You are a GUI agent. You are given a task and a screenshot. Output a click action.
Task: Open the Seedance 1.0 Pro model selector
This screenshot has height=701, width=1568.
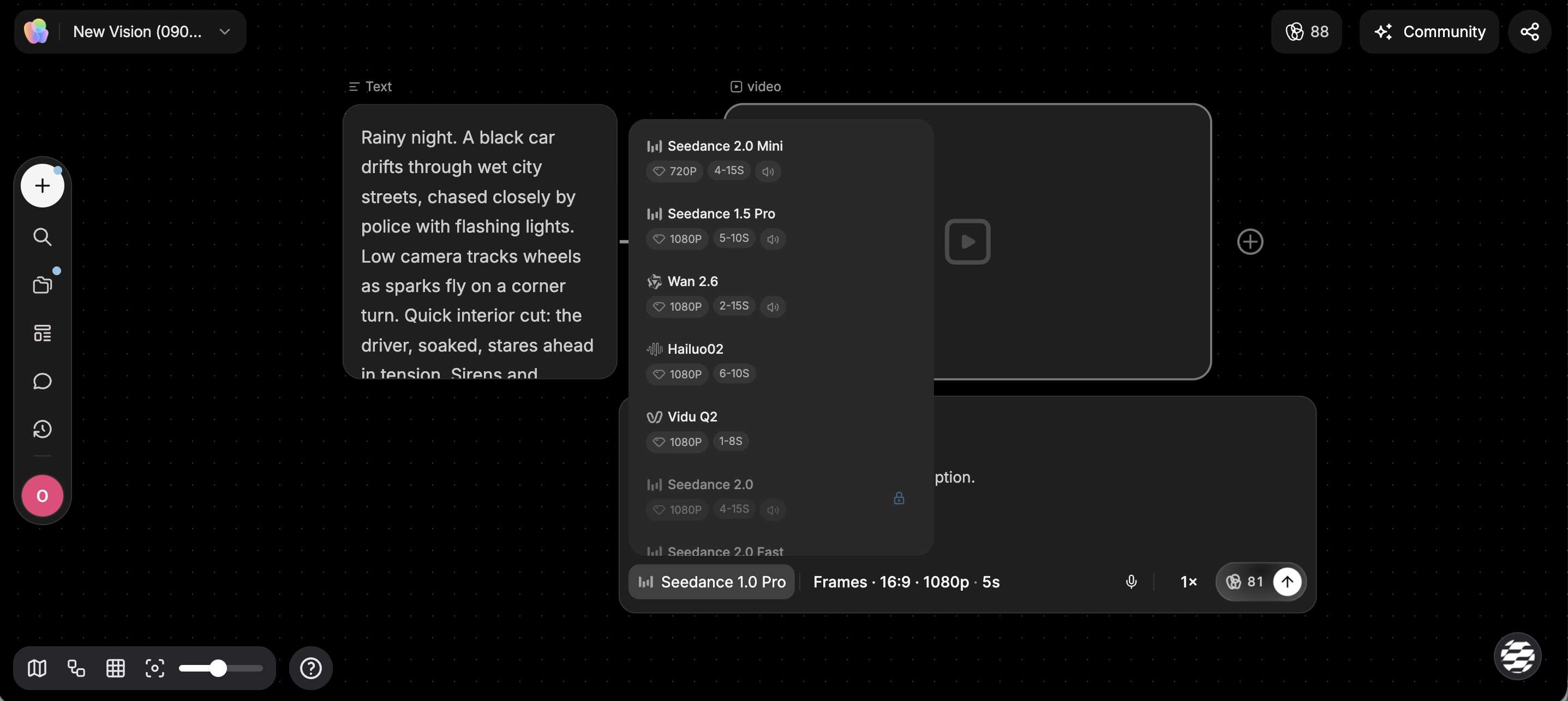pos(711,581)
